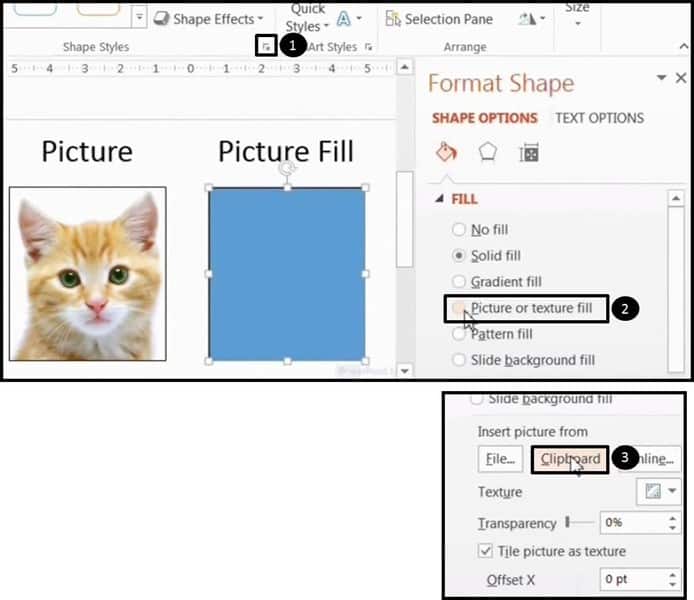Viewport: 694px width, 600px height.
Task: Choose the Solid fill option
Action: pos(486,256)
